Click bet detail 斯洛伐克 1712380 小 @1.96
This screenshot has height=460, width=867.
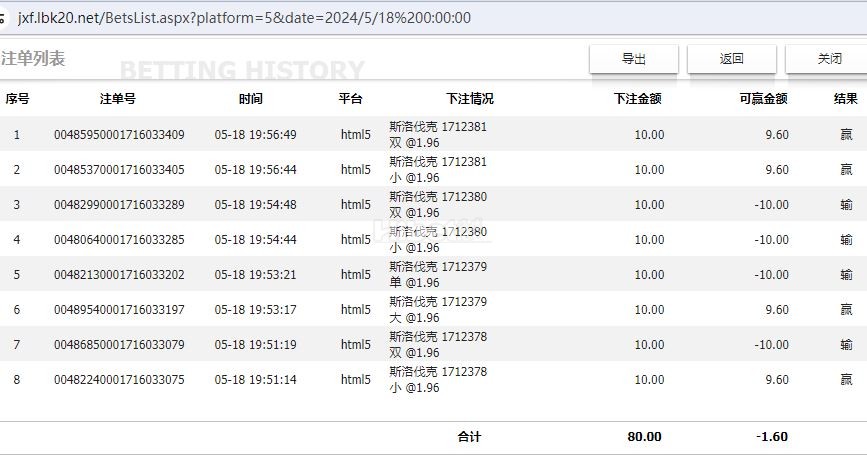[438, 239]
